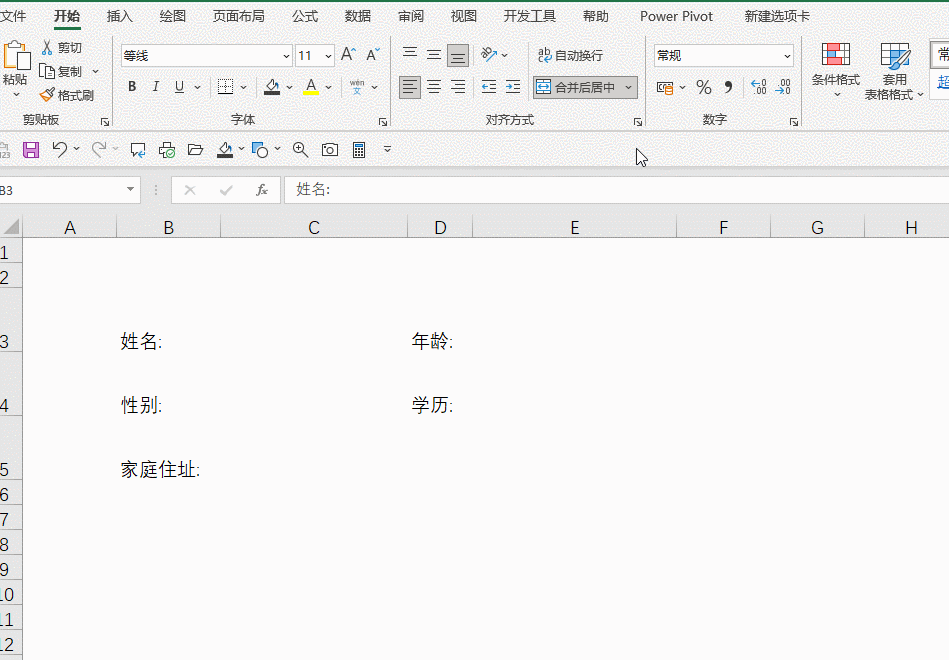Image resolution: width=949 pixels, height=660 pixels.
Task: Click the camera screenshot icon on quick toolbar
Action: 330,149
